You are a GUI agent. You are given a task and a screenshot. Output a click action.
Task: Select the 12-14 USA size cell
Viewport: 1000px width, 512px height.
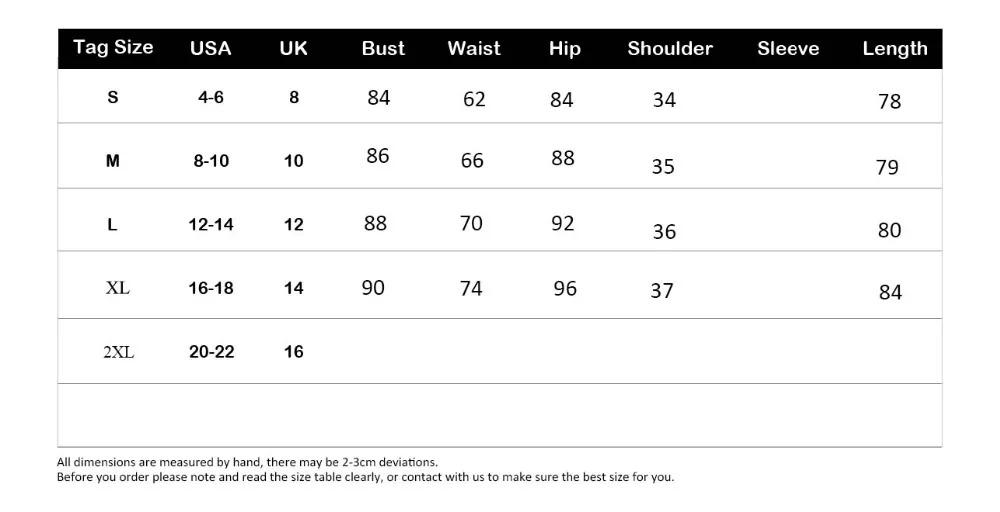211,224
